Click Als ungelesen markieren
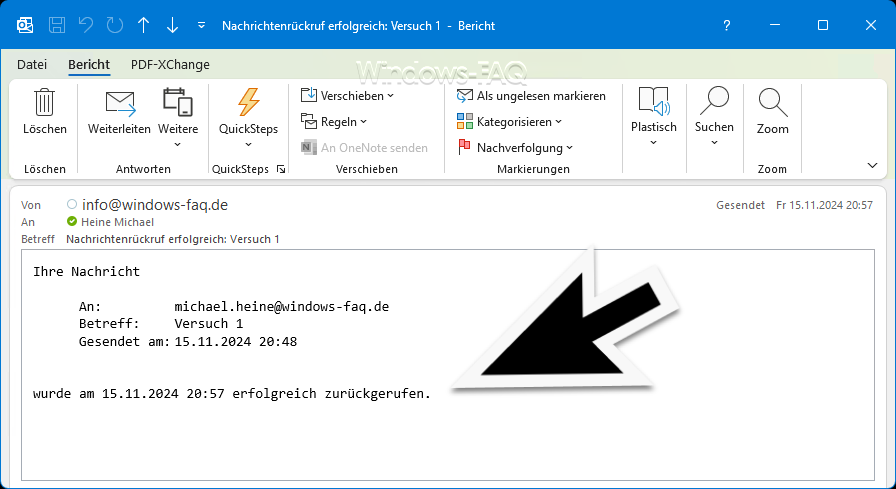The image size is (896, 489). (x=531, y=95)
